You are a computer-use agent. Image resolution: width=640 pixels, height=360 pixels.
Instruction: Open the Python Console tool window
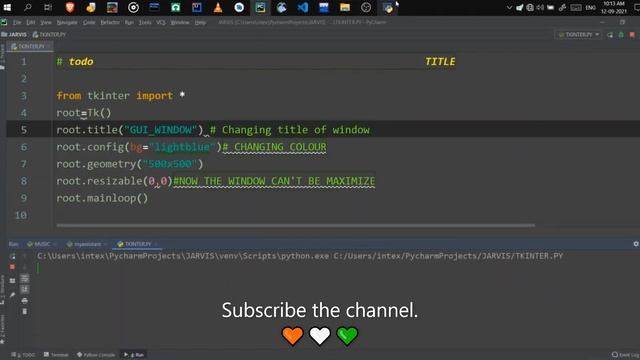coord(96,355)
